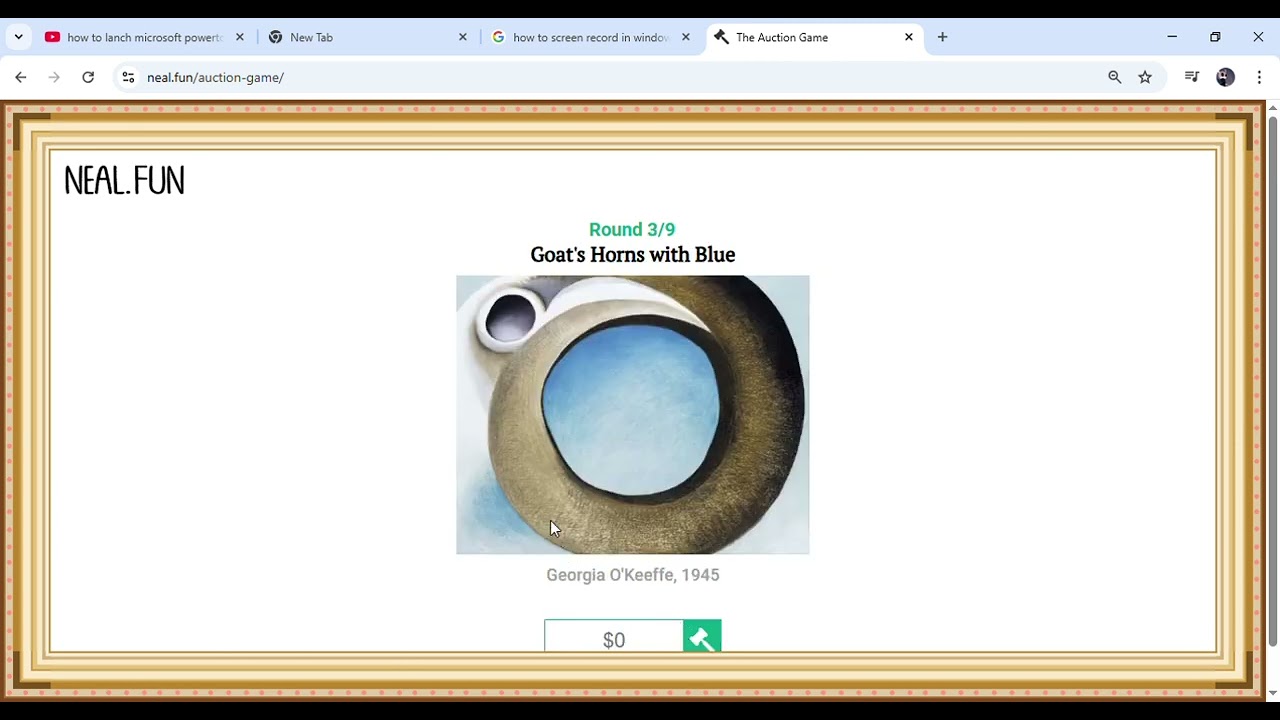Go forward to the next page

(54, 77)
